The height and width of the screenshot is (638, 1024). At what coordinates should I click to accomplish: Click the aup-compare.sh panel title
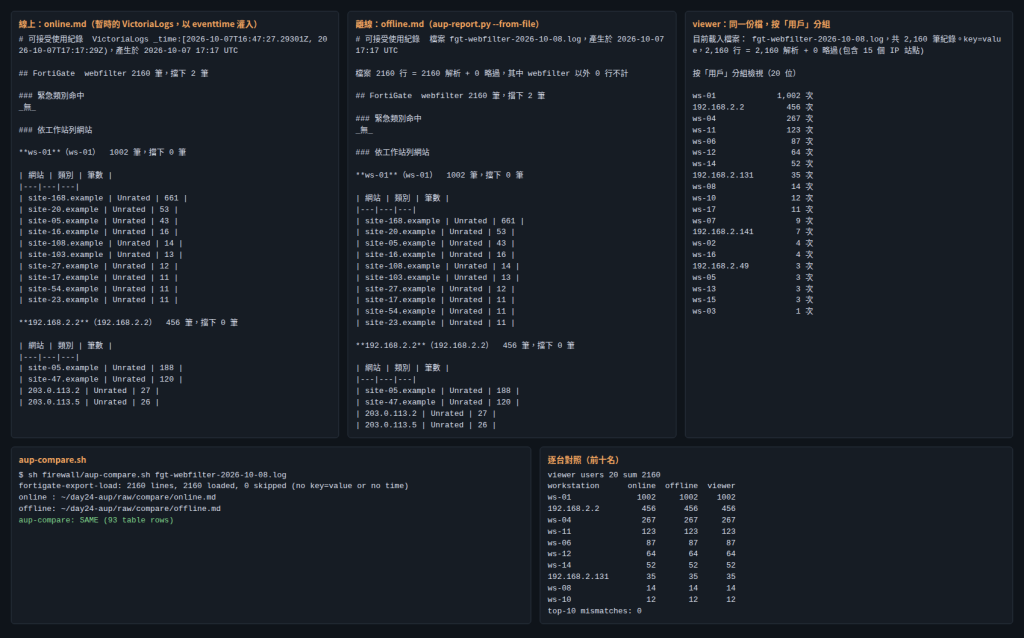(x=52, y=460)
